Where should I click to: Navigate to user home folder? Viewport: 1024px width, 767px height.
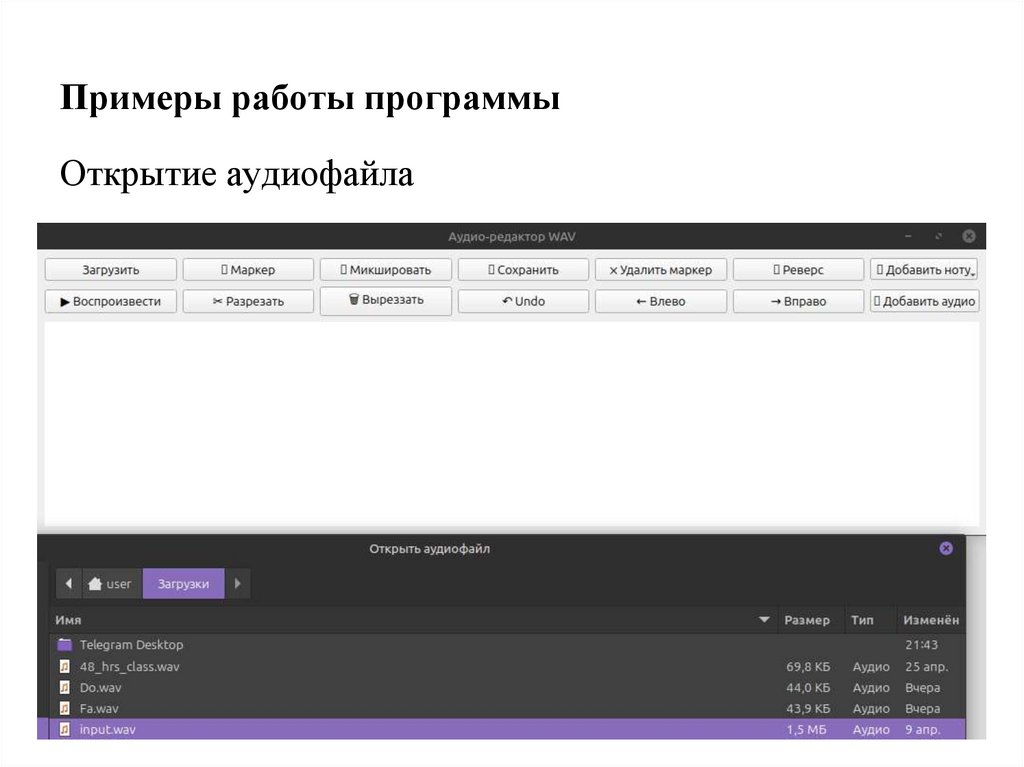[x=111, y=583]
